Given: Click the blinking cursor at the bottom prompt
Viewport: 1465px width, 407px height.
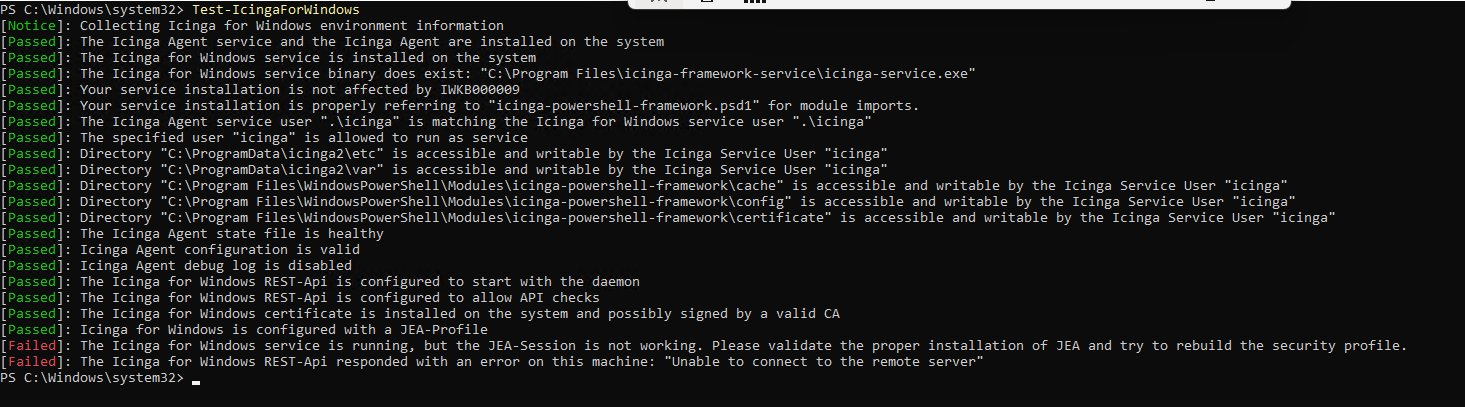Looking at the screenshot, I should (196, 381).
